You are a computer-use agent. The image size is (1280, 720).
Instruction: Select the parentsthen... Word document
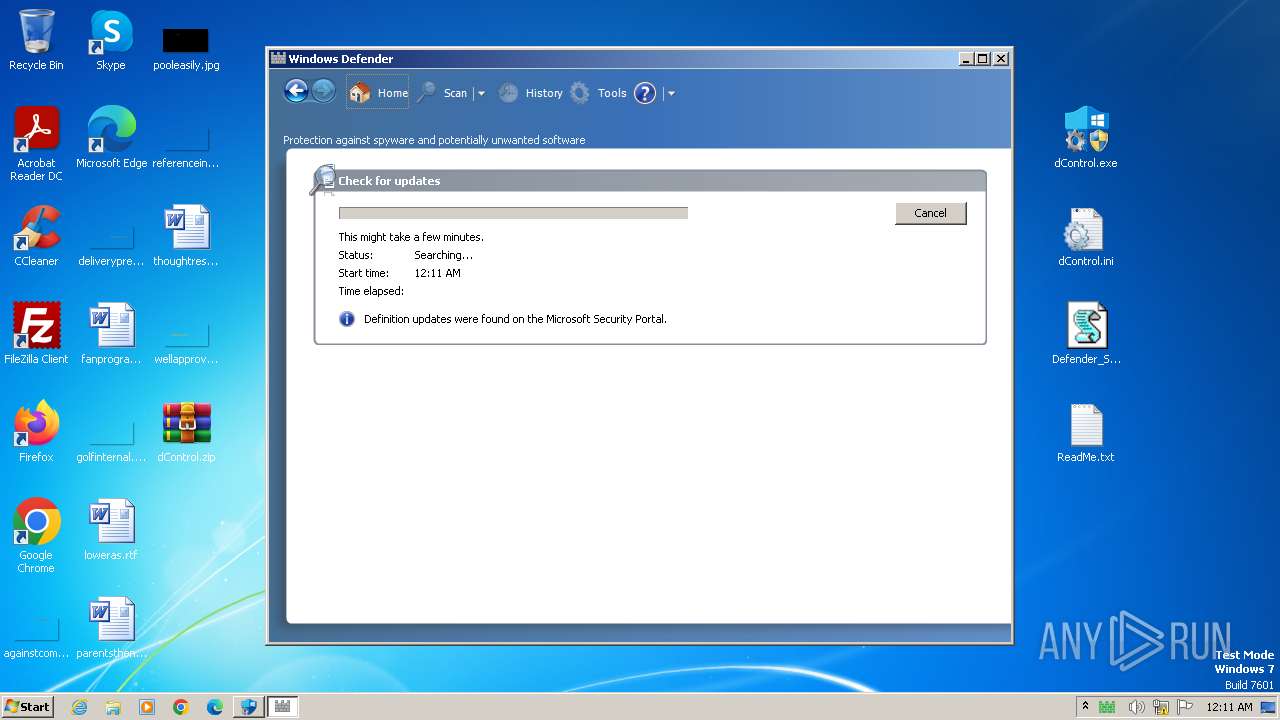(x=111, y=628)
